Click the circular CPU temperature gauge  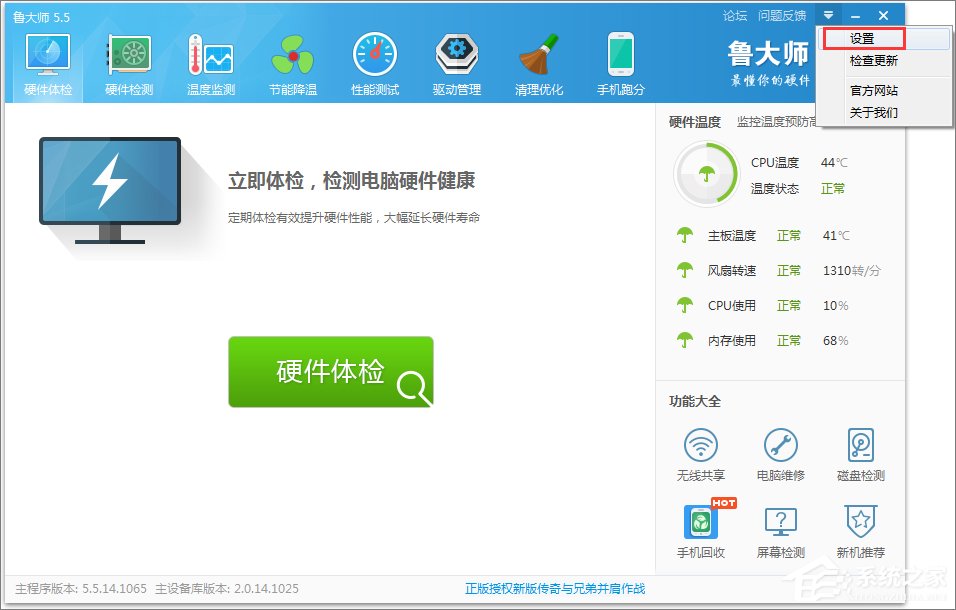706,172
